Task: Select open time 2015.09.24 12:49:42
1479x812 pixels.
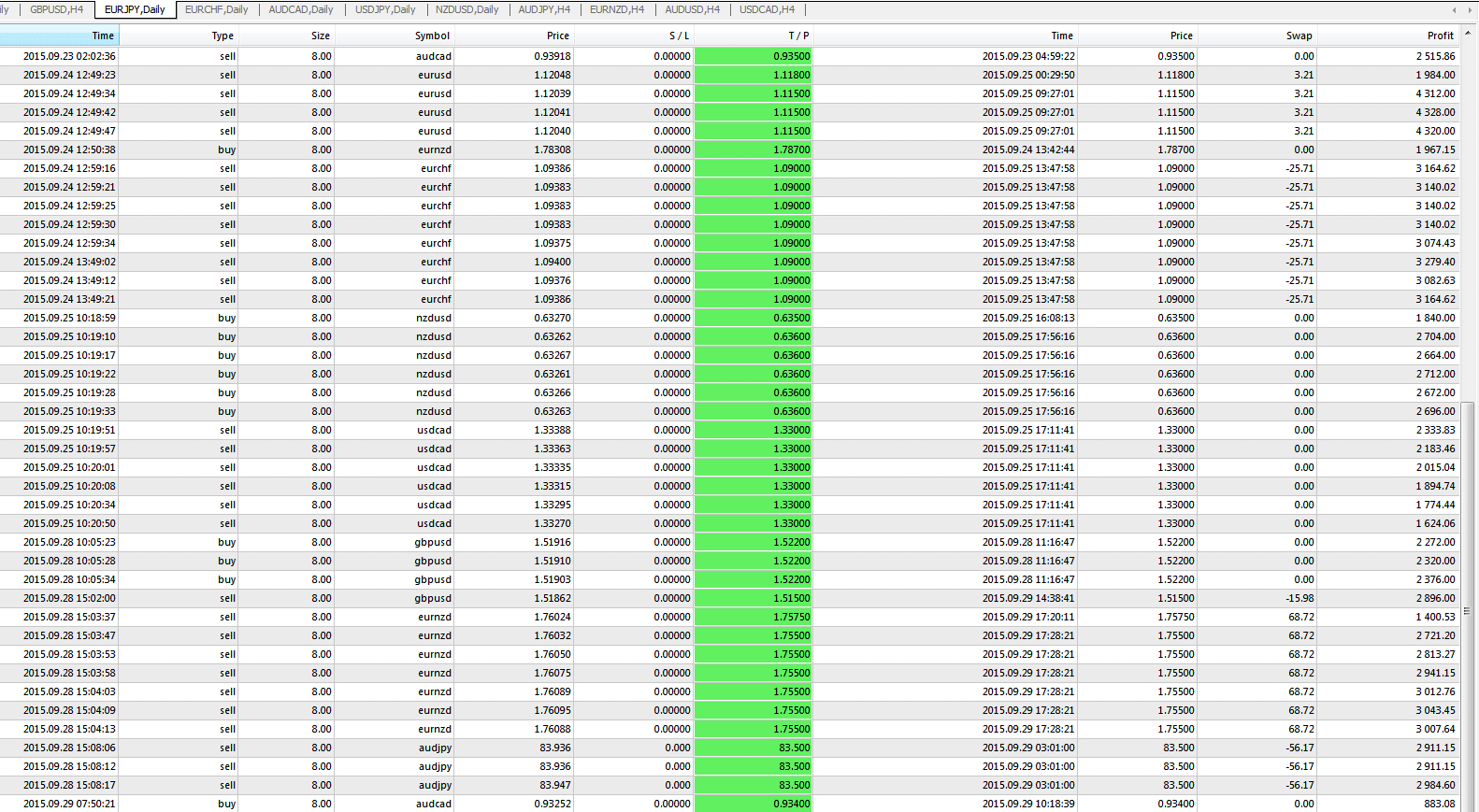Action: point(69,112)
